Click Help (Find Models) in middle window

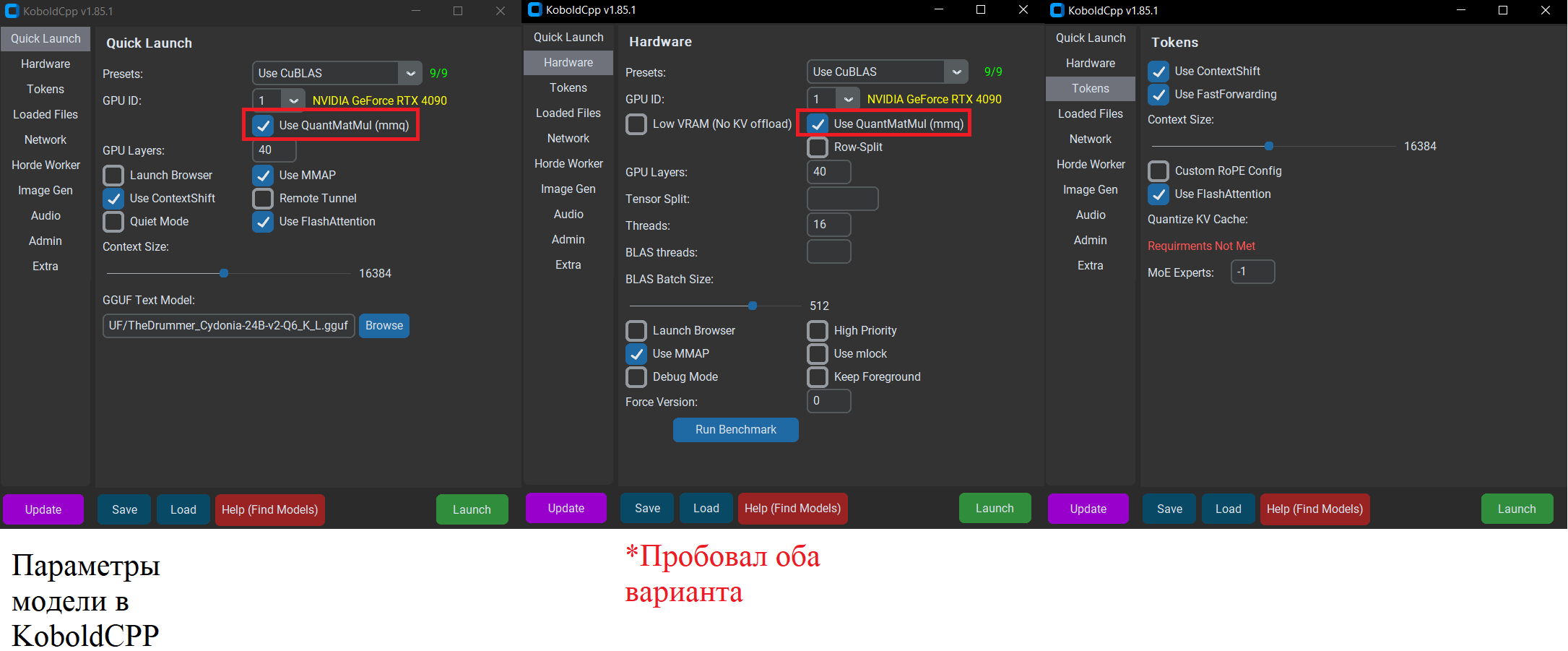pyautogui.click(x=792, y=509)
